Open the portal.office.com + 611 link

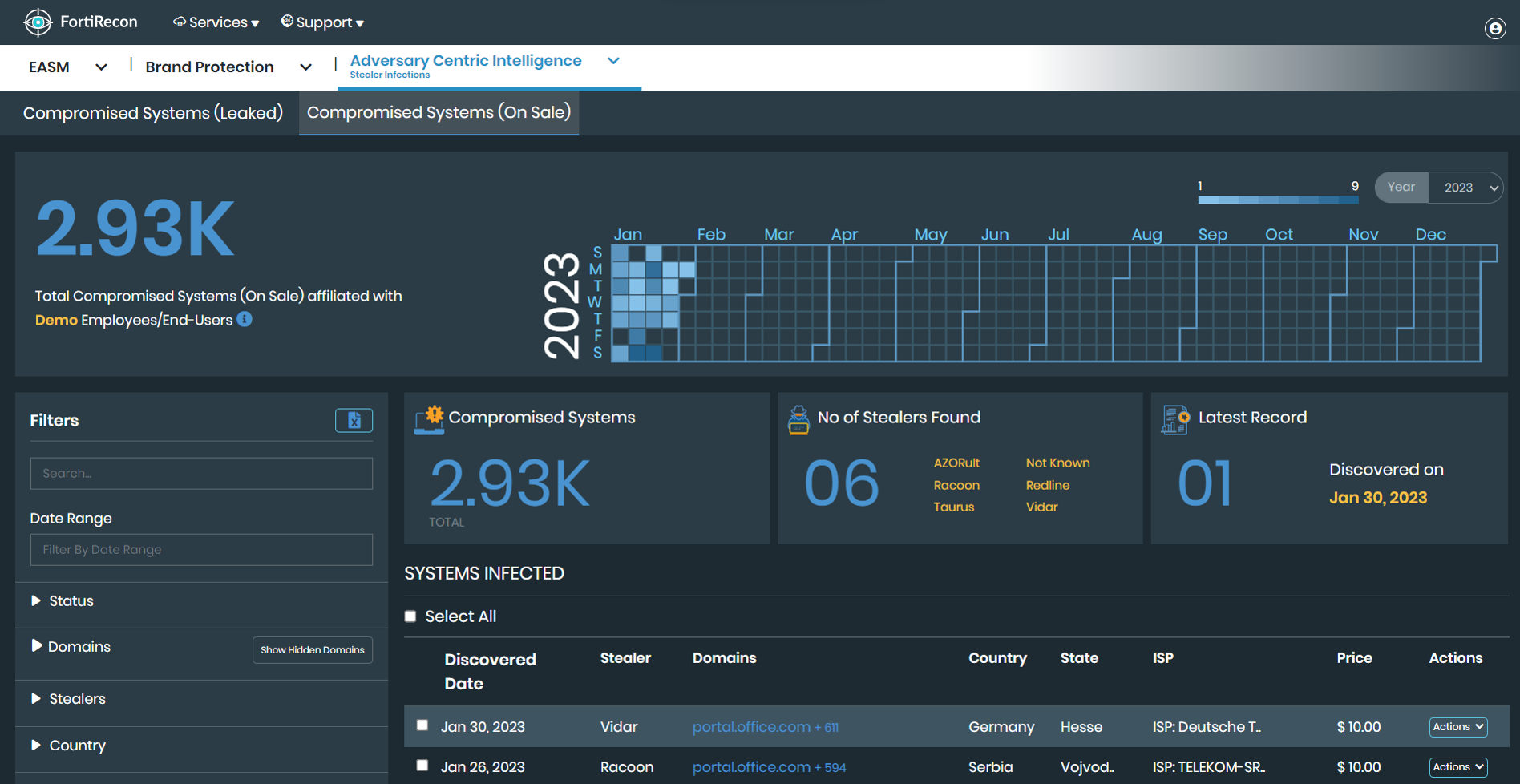[x=764, y=726]
